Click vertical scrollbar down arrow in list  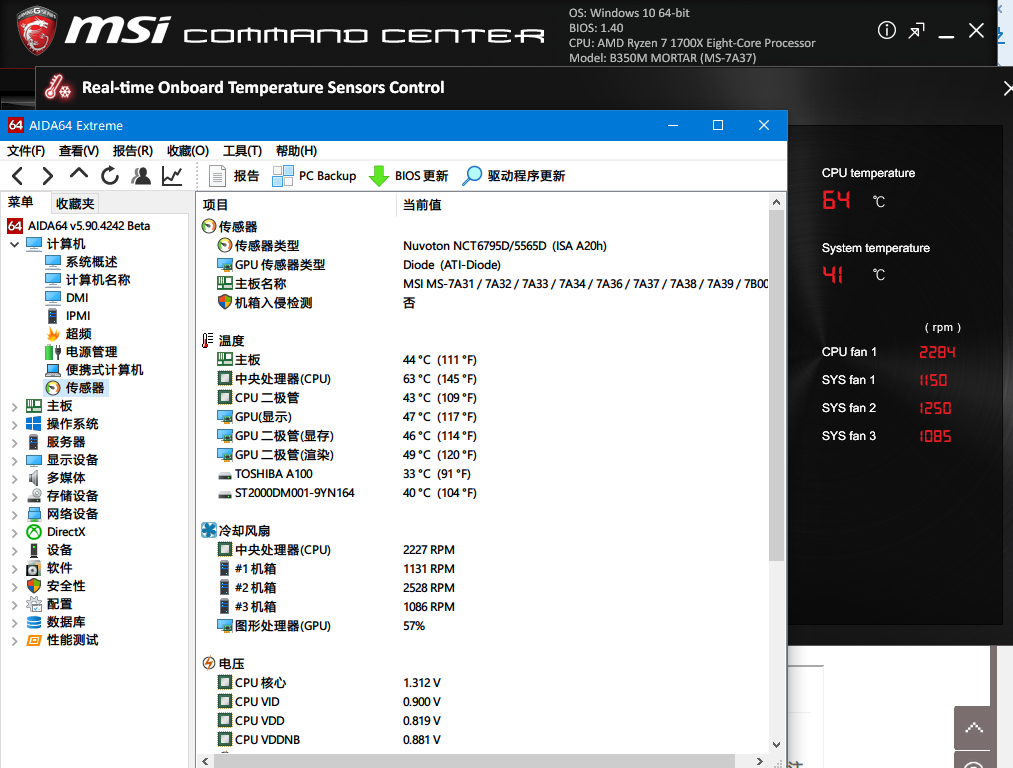776,745
